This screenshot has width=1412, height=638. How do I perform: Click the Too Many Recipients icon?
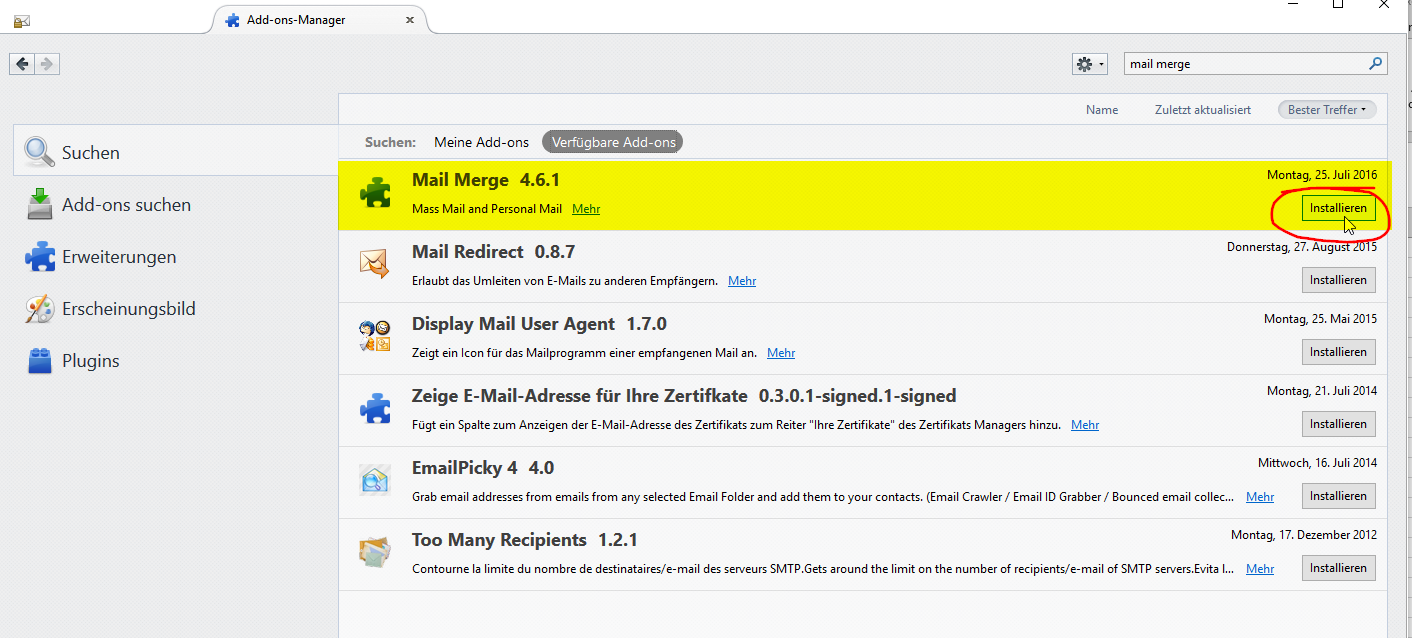374,552
